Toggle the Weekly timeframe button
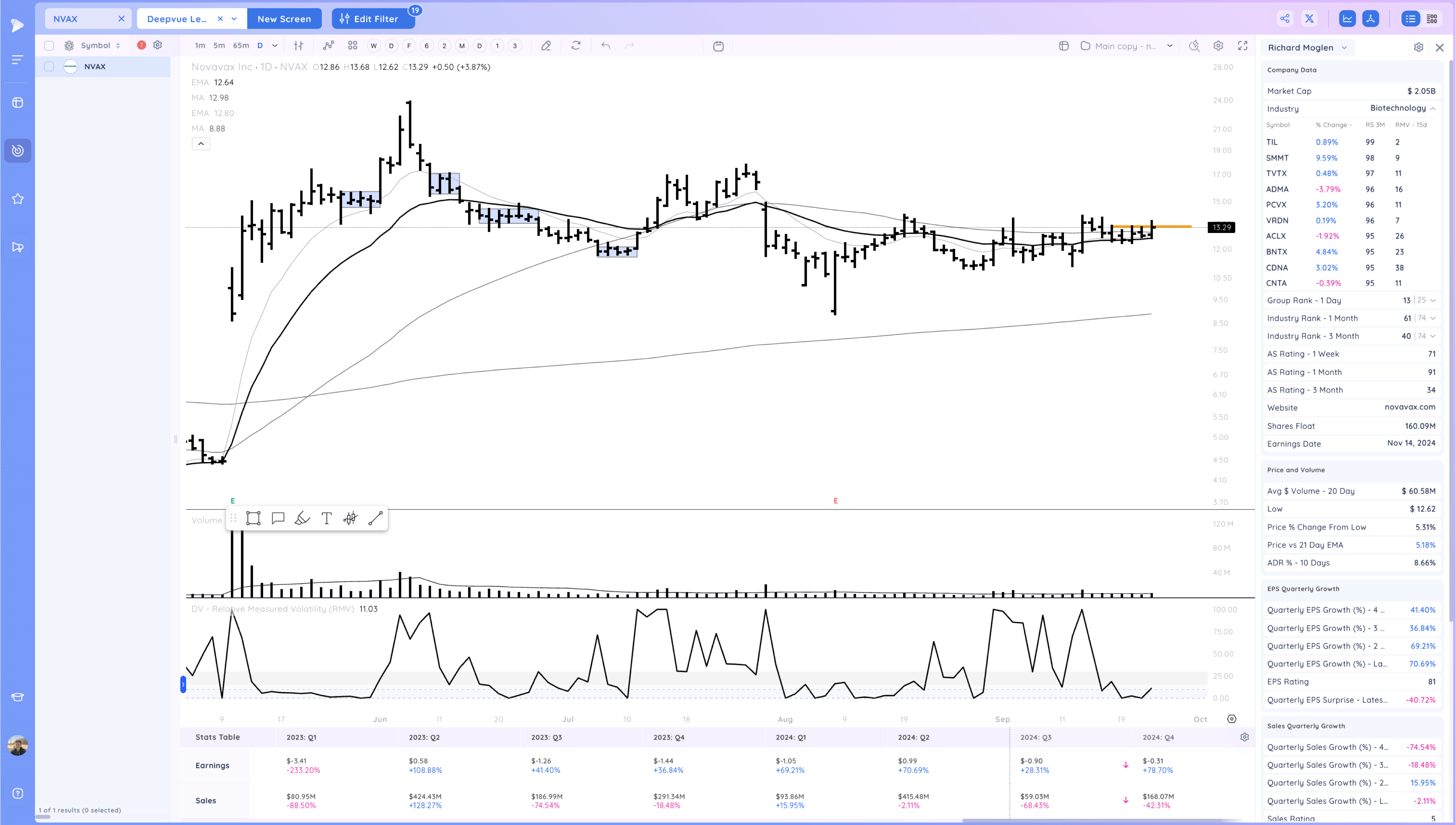1456x825 pixels. tap(373, 46)
